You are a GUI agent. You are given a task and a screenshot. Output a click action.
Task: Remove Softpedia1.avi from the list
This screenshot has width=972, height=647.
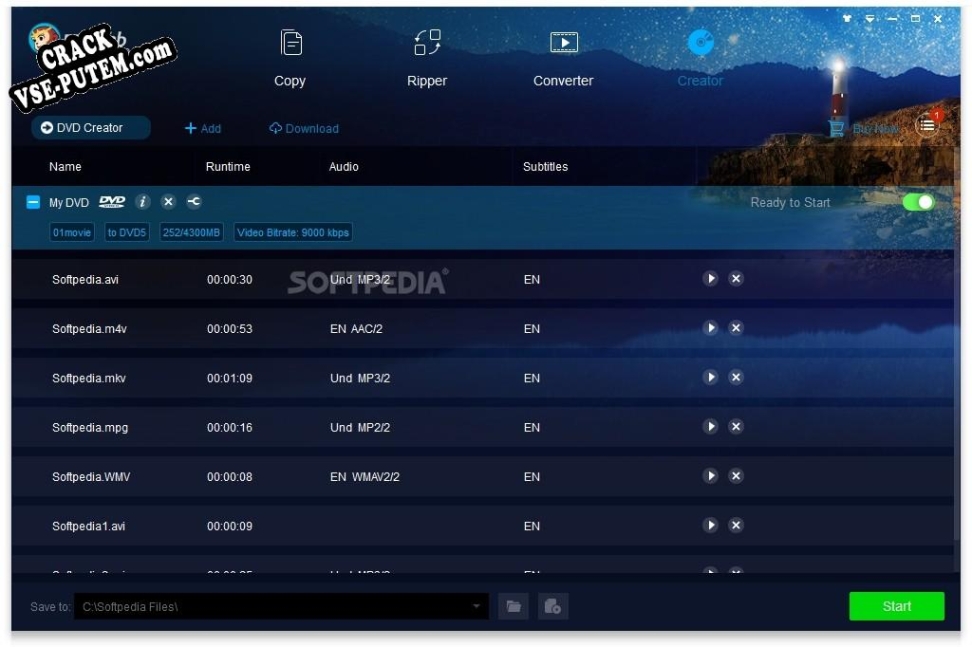click(736, 526)
